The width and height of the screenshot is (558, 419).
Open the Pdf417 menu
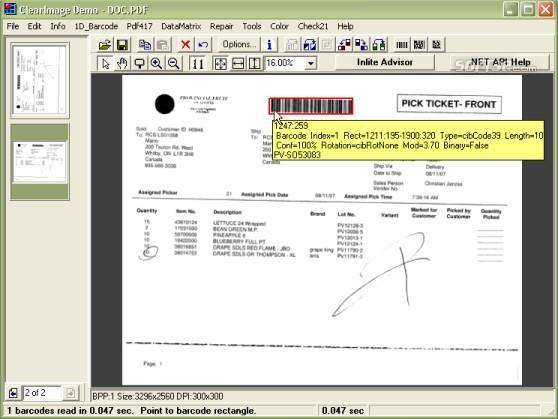click(140, 26)
